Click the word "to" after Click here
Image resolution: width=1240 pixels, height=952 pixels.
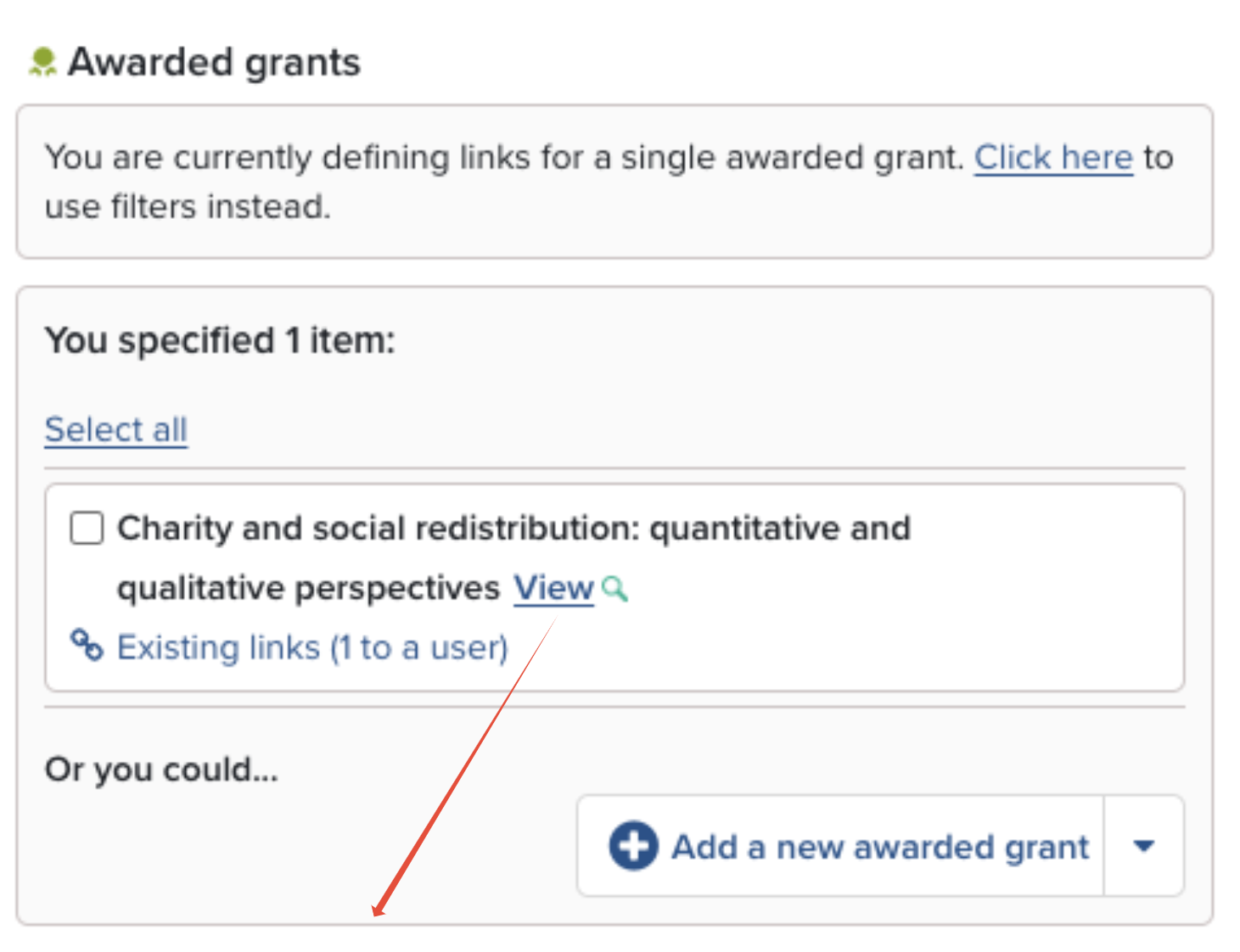point(1158,158)
